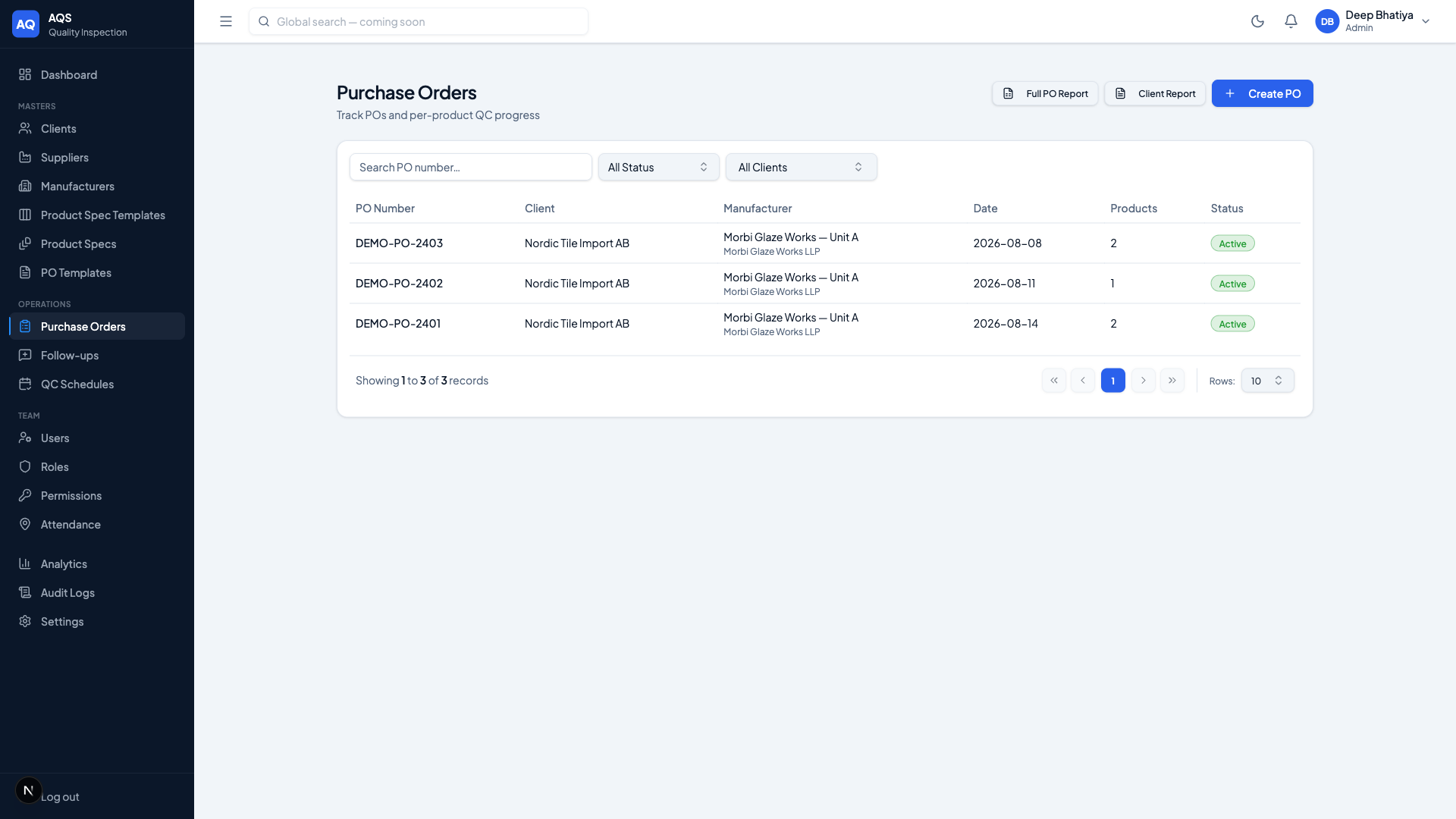This screenshot has height=819, width=1456.
Task: Go to first page double-chevron button
Action: tap(1054, 381)
